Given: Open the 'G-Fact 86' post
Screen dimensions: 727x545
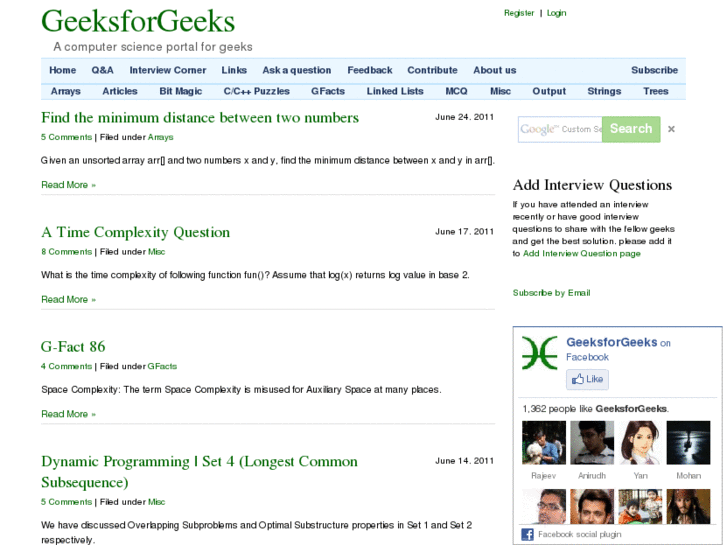Looking at the screenshot, I should (x=73, y=346).
